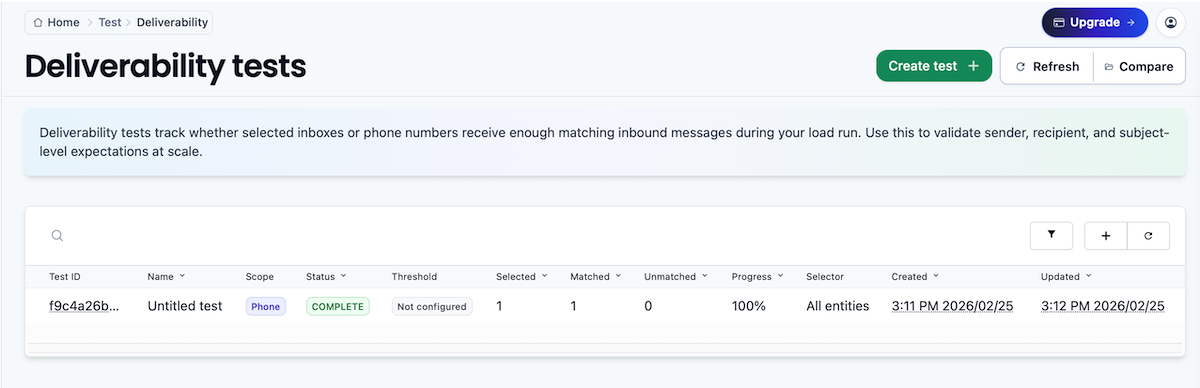Go to Test in breadcrumb
The width and height of the screenshot is (1200, 388).
[x=110, y=22]
